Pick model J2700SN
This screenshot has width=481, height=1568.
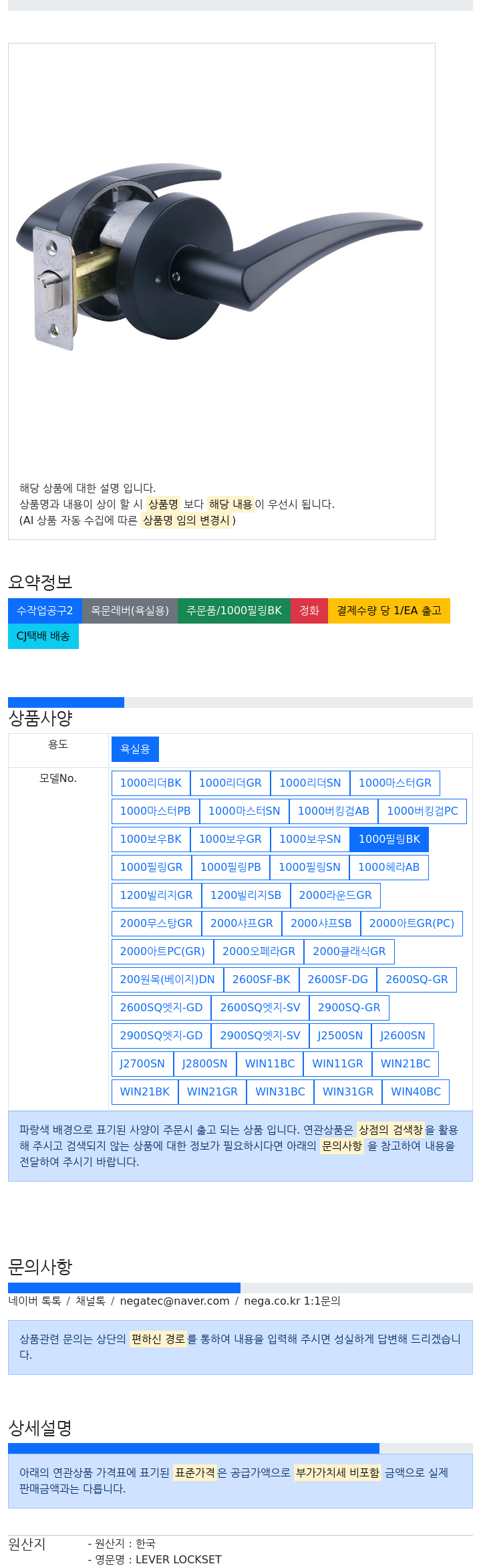tap(142, 1064)
